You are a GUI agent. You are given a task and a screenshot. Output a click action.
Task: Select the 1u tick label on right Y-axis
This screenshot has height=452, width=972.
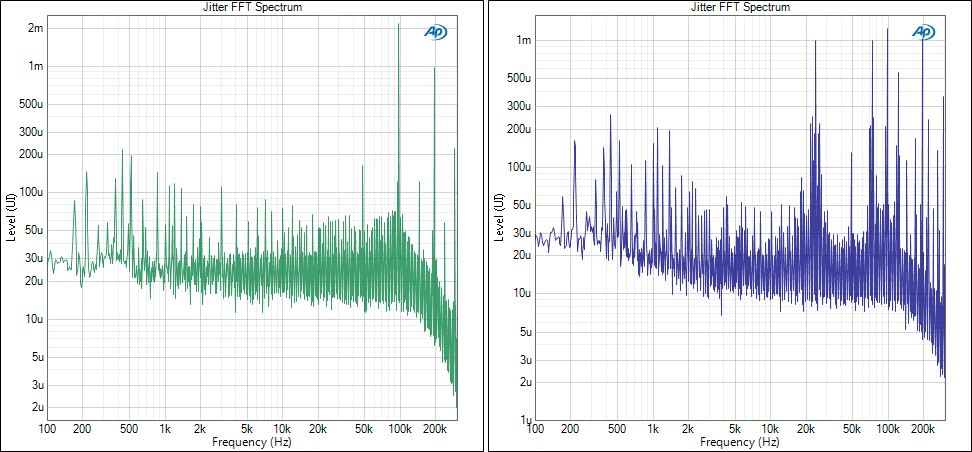pyautogui.click(x=523, y=420)
